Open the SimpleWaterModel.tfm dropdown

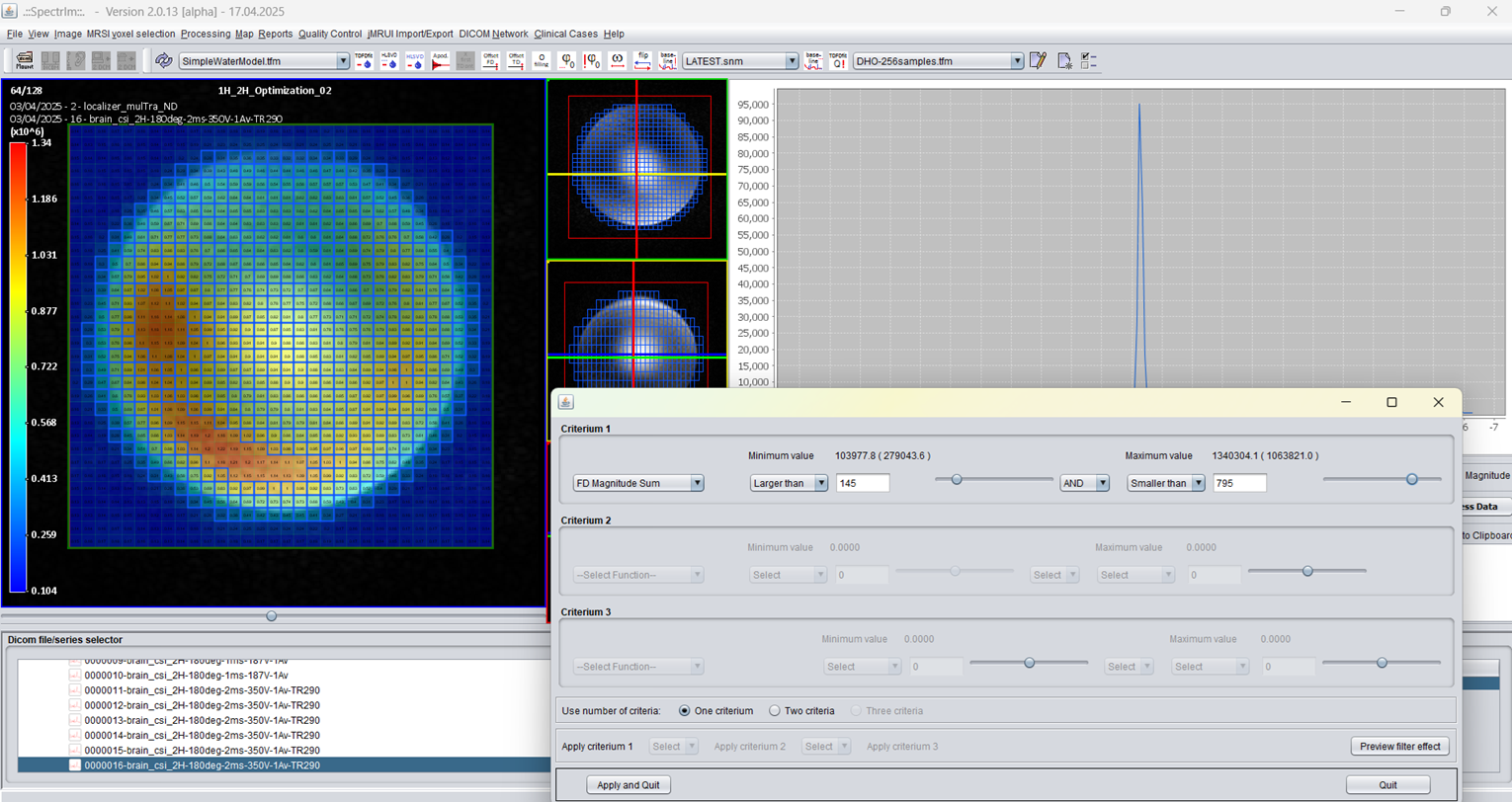coord(343,61)
